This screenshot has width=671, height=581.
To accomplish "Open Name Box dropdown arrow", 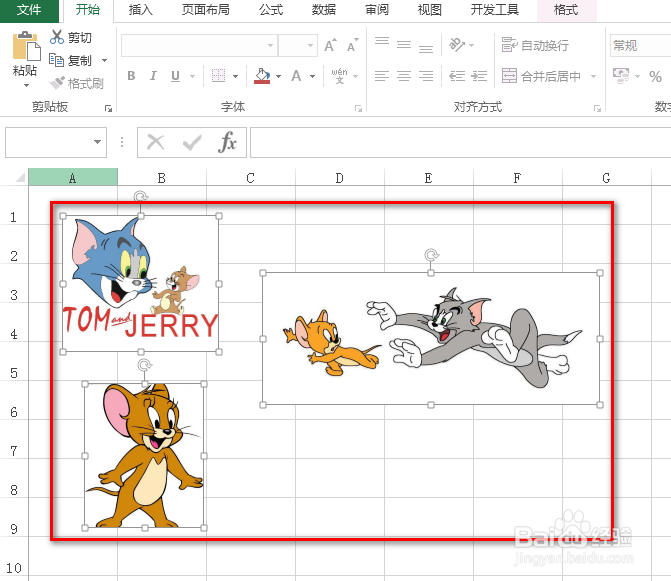I will point(98,142).
